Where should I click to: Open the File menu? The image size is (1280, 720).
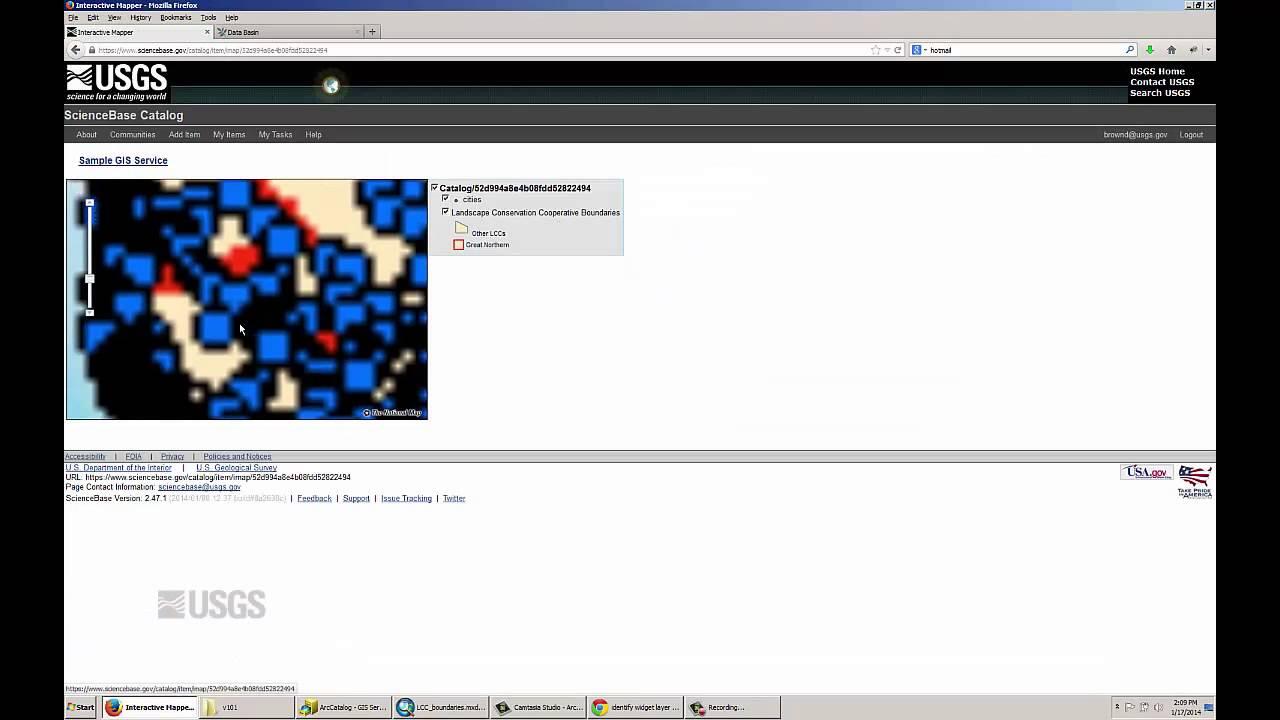tap(73, 18)
